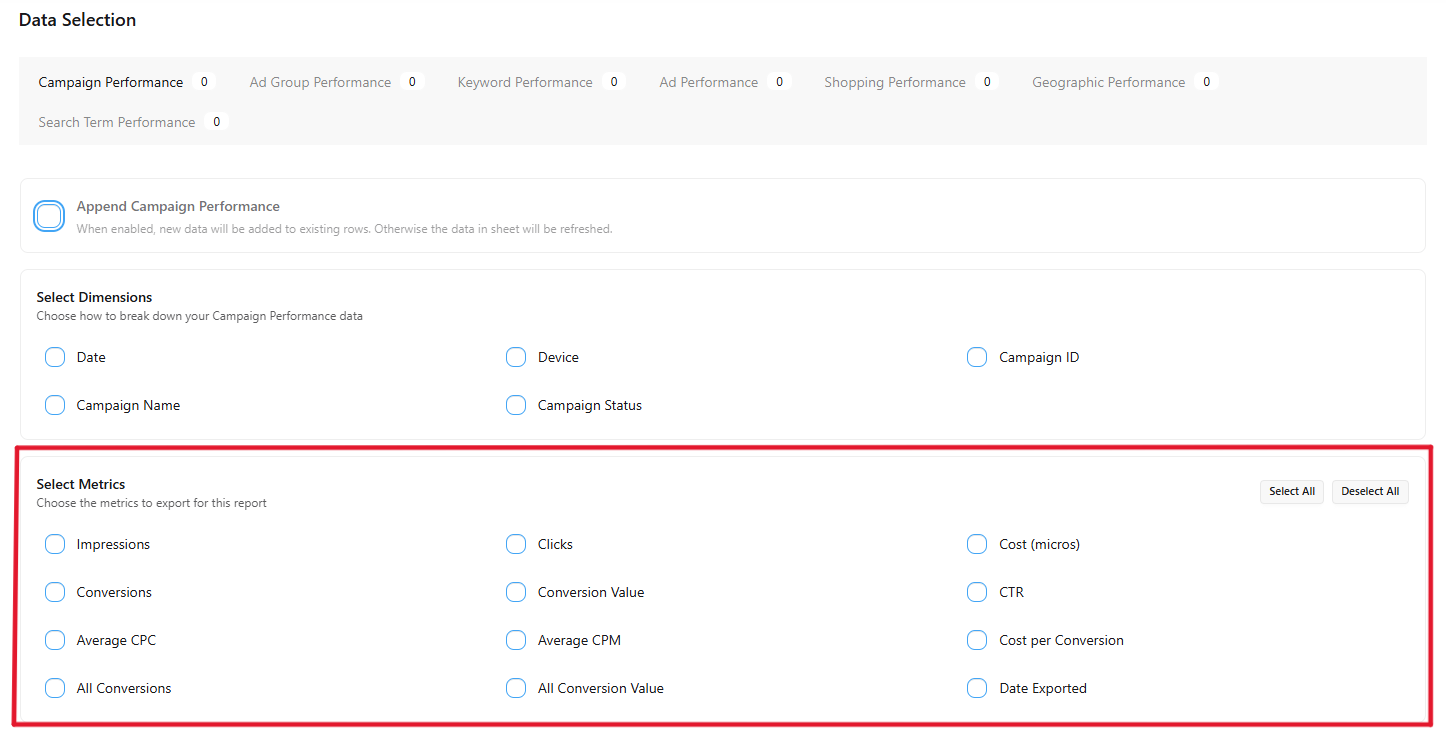This screenshot has width=1446, height=738.
Task: Enable All Conversion Value metric
Action: coord(516,688)
